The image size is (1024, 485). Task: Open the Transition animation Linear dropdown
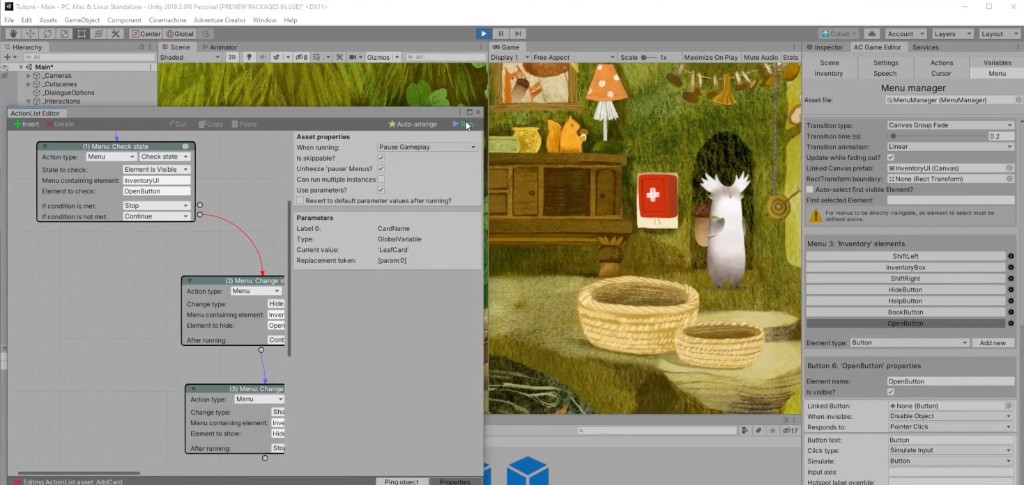click(x=951, y=147)
